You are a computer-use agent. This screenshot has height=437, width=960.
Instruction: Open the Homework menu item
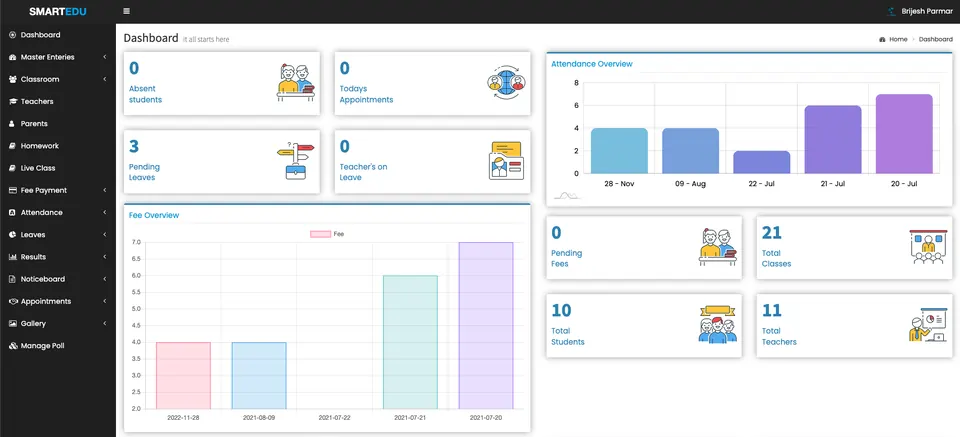click(58, 146)
